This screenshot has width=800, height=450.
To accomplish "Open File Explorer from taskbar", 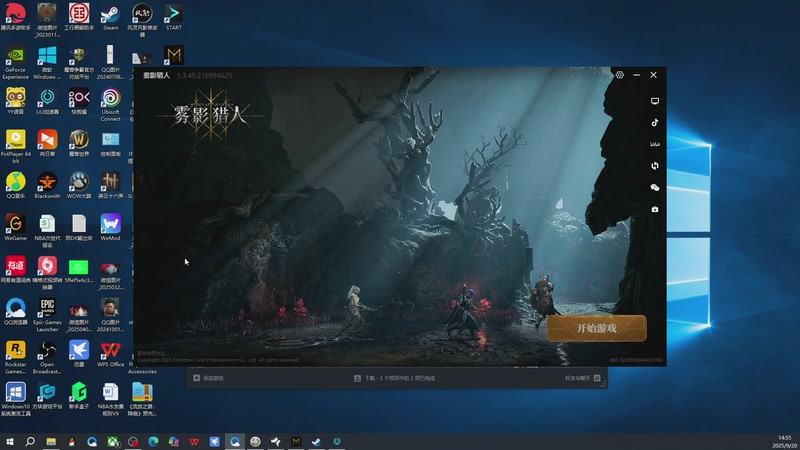I will click(51, 442).
